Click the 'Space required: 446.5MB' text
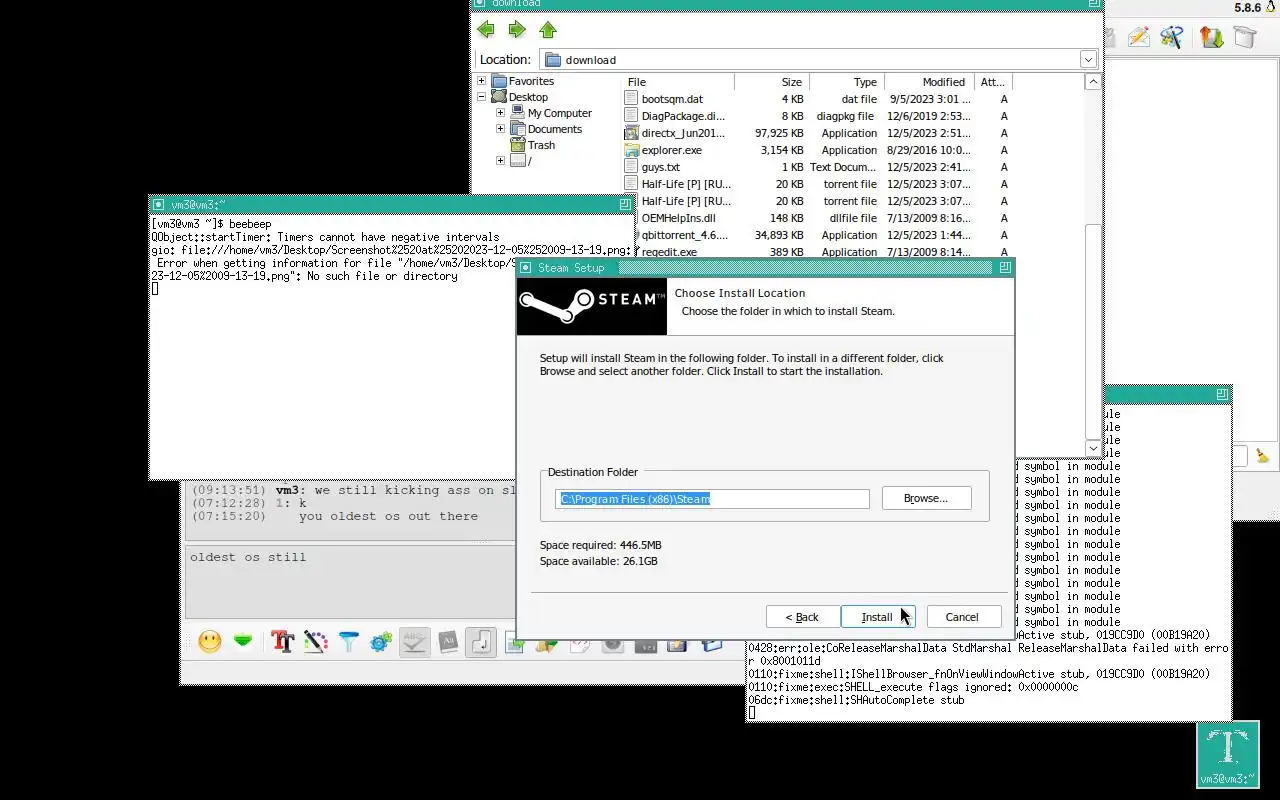The width and height of the screenshot is (1280, 800). tap(600, 545)
